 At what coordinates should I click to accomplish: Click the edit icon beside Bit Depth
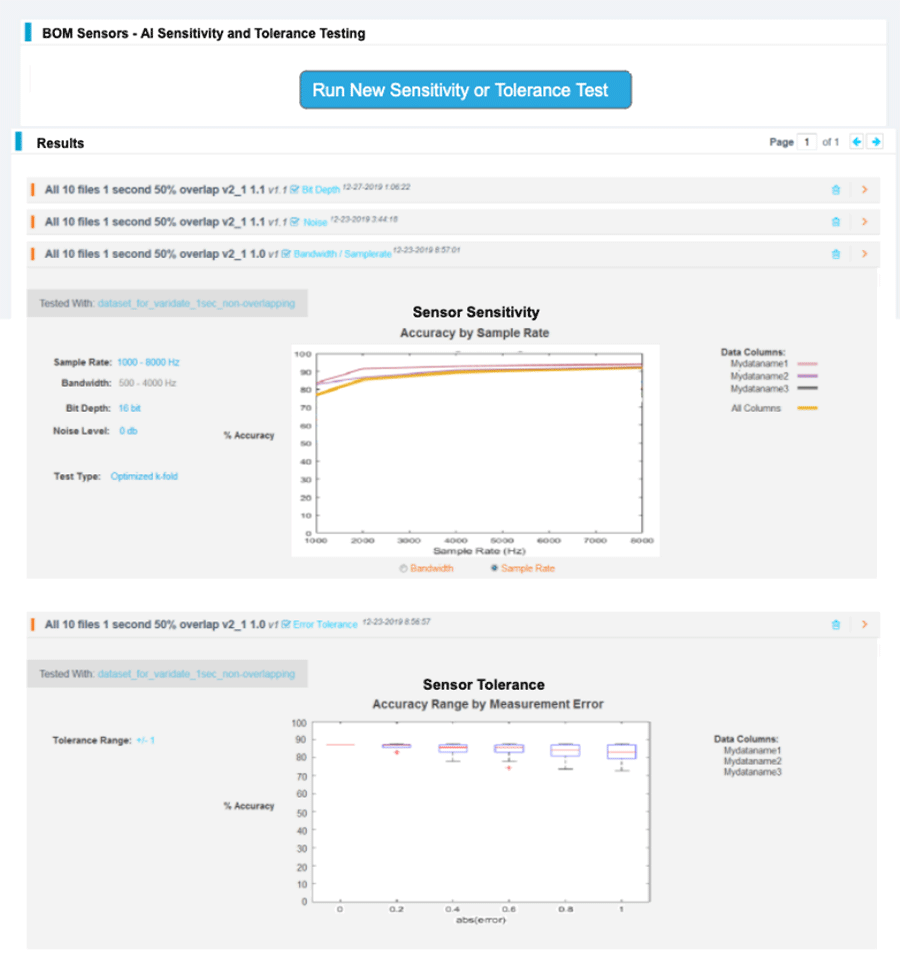tap(295, 189)
